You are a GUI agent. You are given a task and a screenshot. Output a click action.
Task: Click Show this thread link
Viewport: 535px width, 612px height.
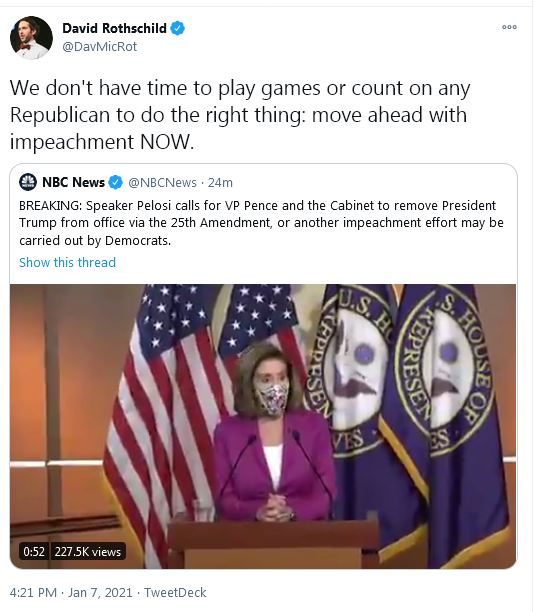click(68, 262)
